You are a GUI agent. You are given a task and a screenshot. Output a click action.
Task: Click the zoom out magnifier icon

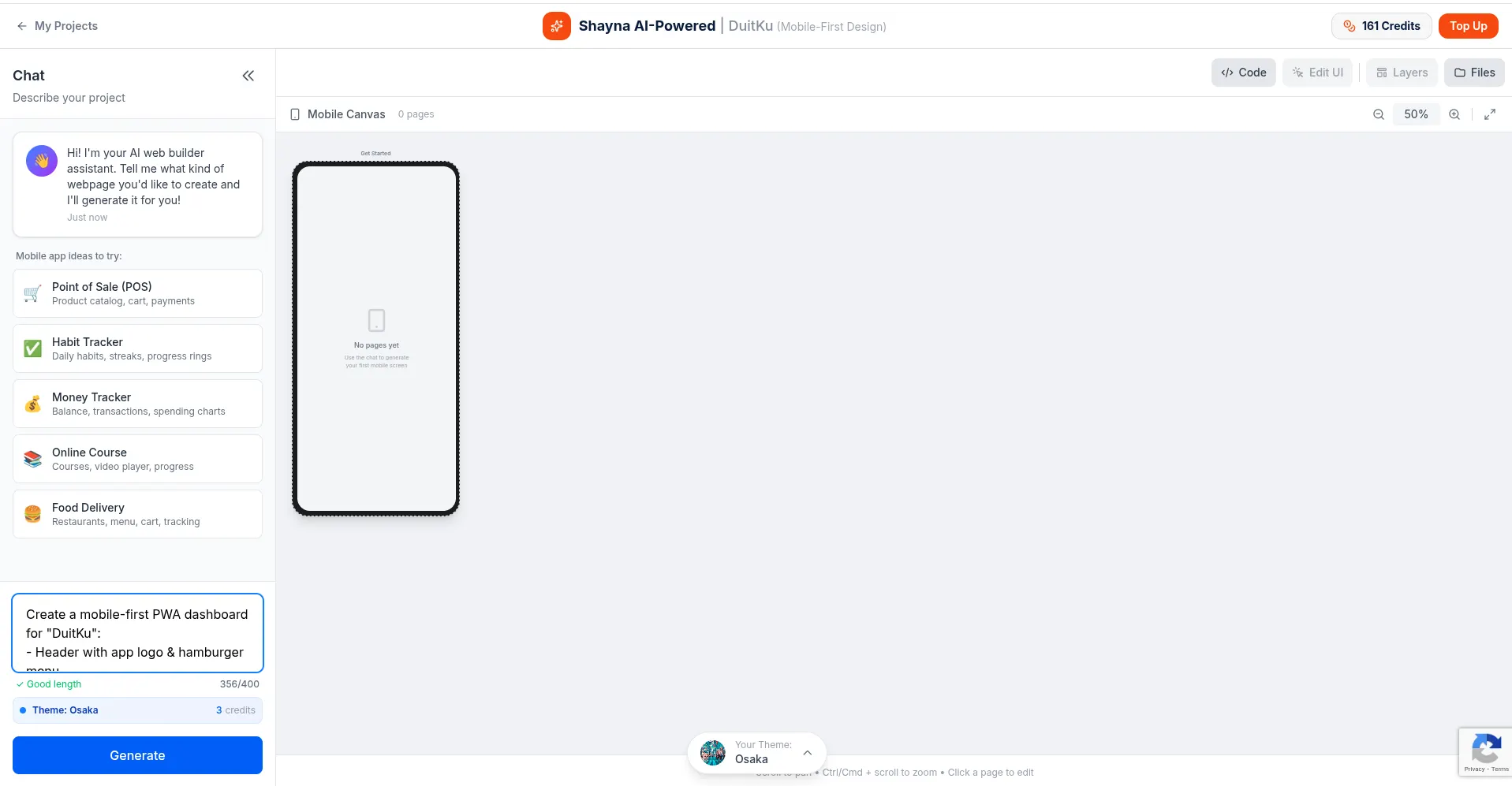(x=1378, y=114)
